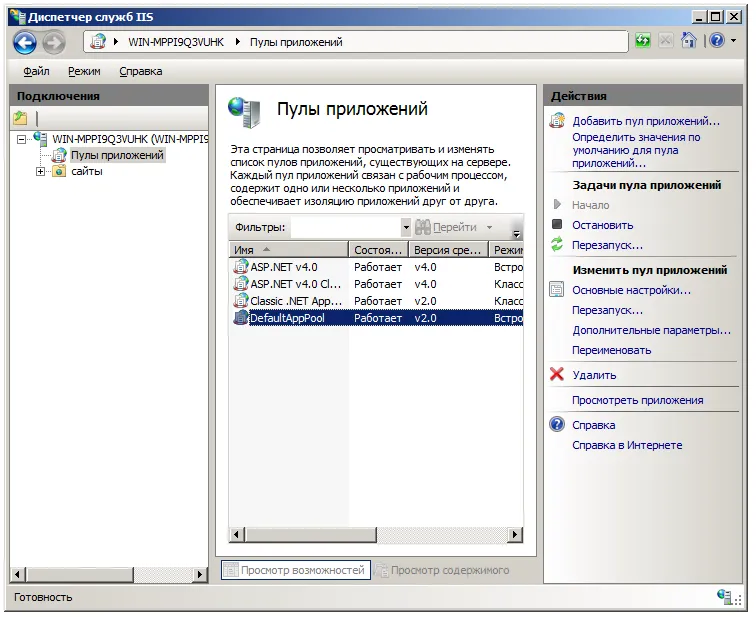Open Справка в Интернете link
Image resolution: width=756 pixels, height=617 pixels.
627,445
